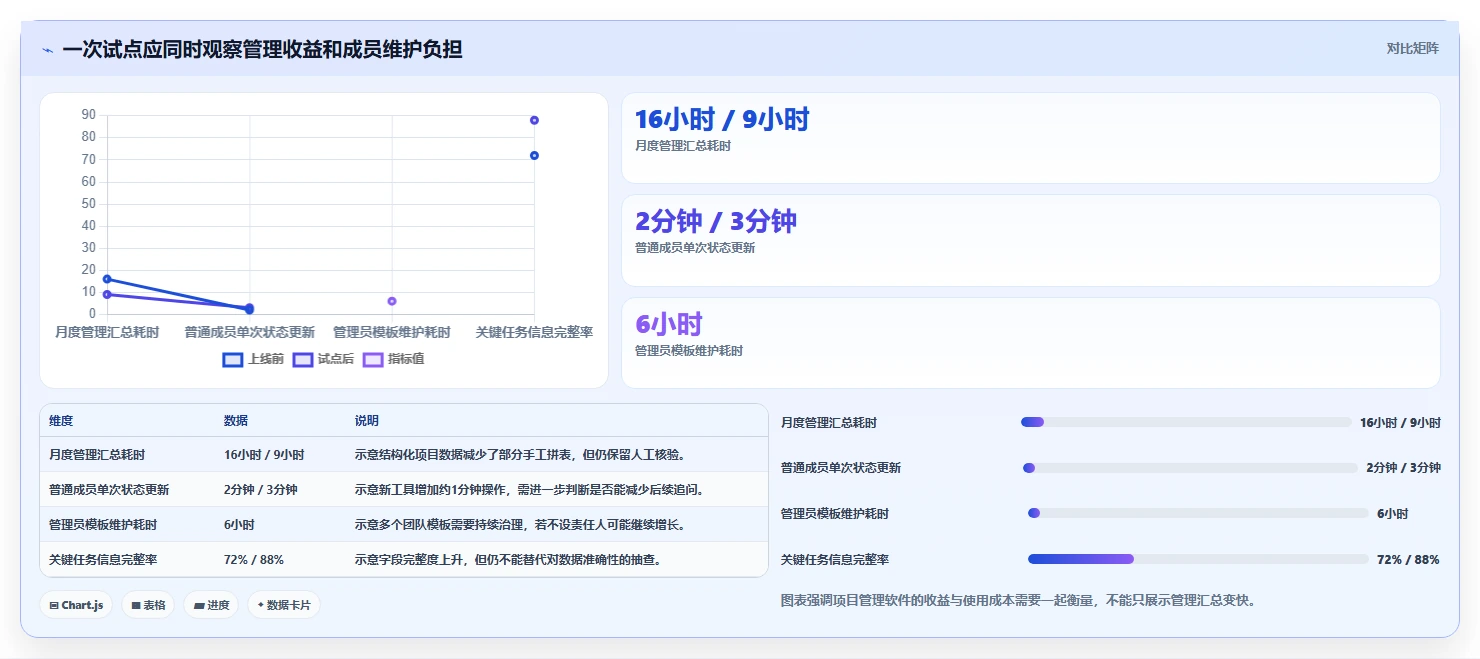Image resolution: width=1480 pixels, height=659 pixels.
Task: Click the 进度 tag icon
Action: click(x=199, y=606)
